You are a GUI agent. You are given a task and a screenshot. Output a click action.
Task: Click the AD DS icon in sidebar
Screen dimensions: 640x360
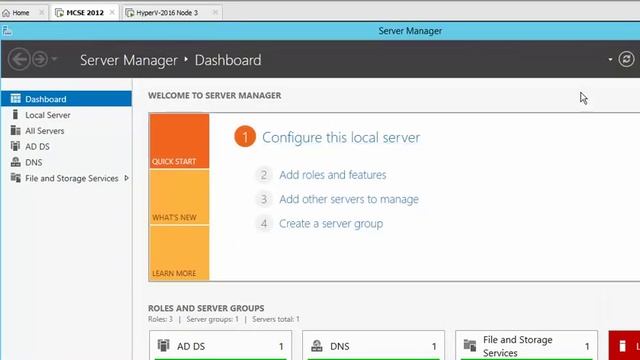(16, 146)
